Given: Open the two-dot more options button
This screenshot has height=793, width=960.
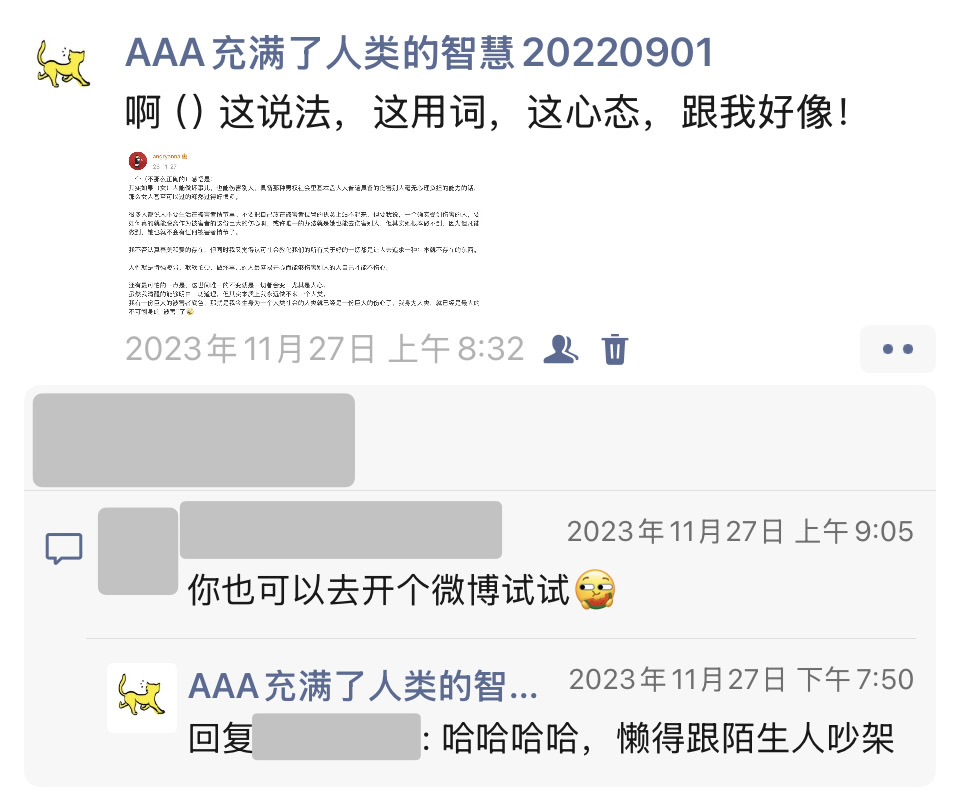Looking at the screenshot, I should 898,348.
